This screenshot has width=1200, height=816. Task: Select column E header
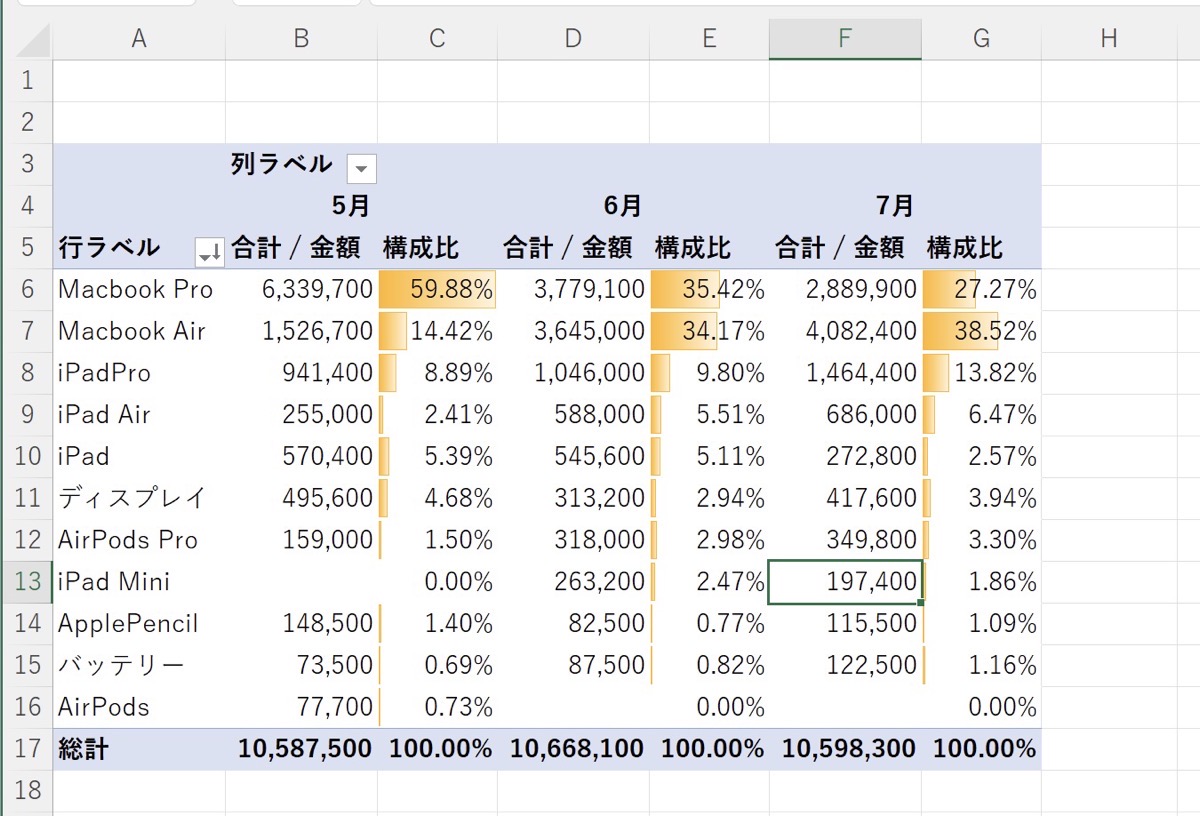click(709, 39)
